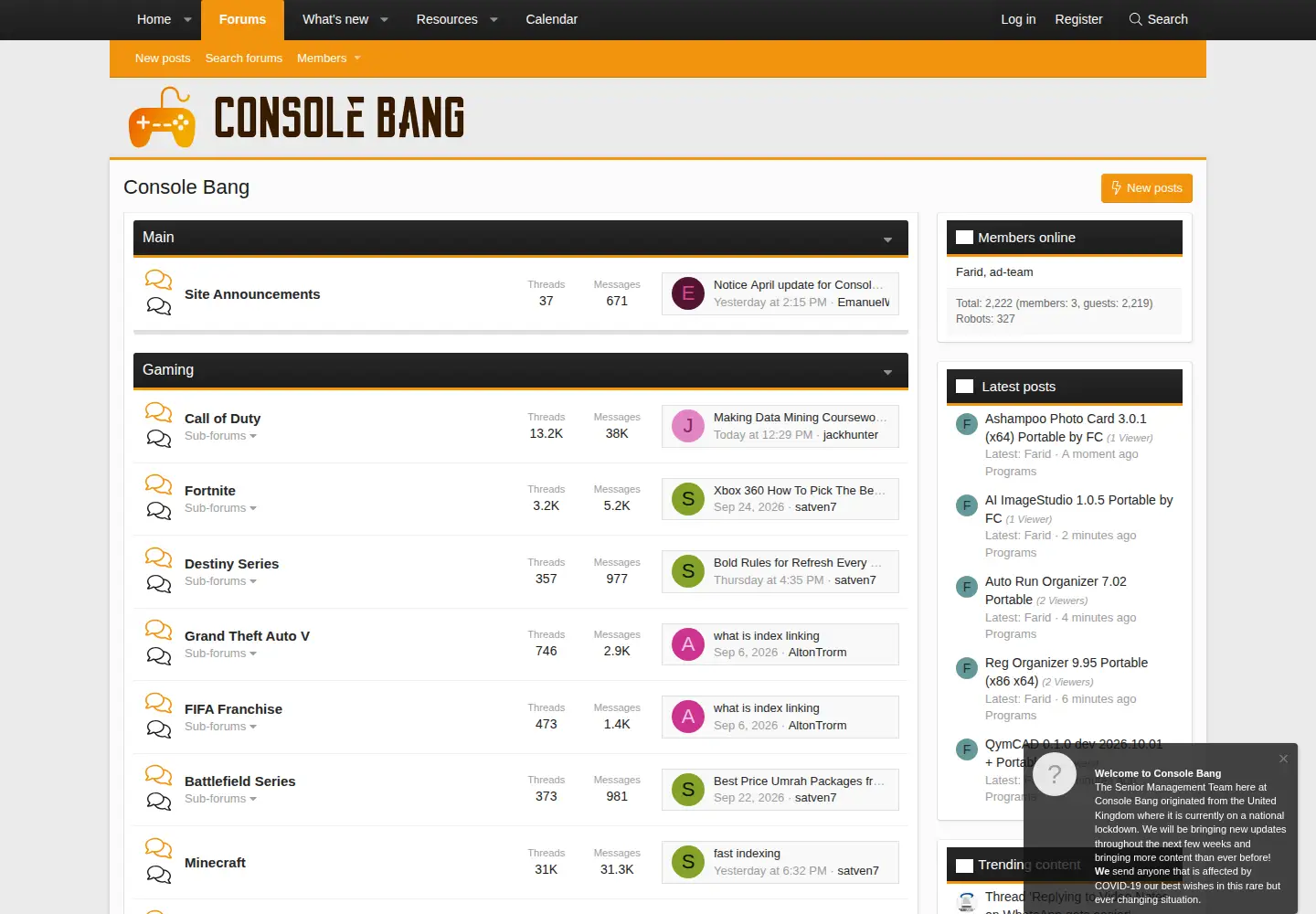
Task: Expand FIFA Franchise Sub-forums list
Action: [220, 727]
